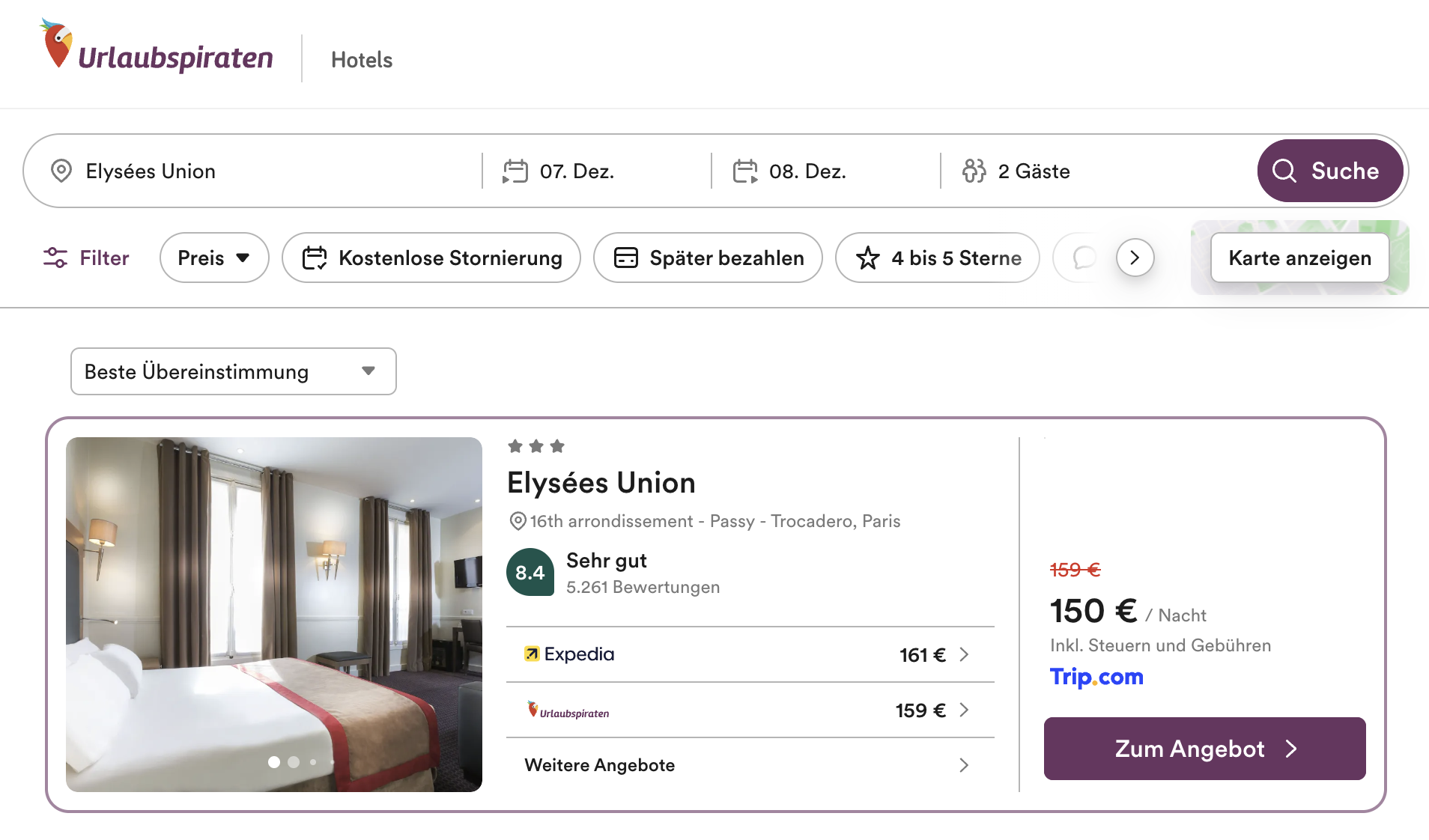This screenshot has width=1429, height=840.
Task: Toggle the Später bezahlen filter
Action: tap(708, 258)
